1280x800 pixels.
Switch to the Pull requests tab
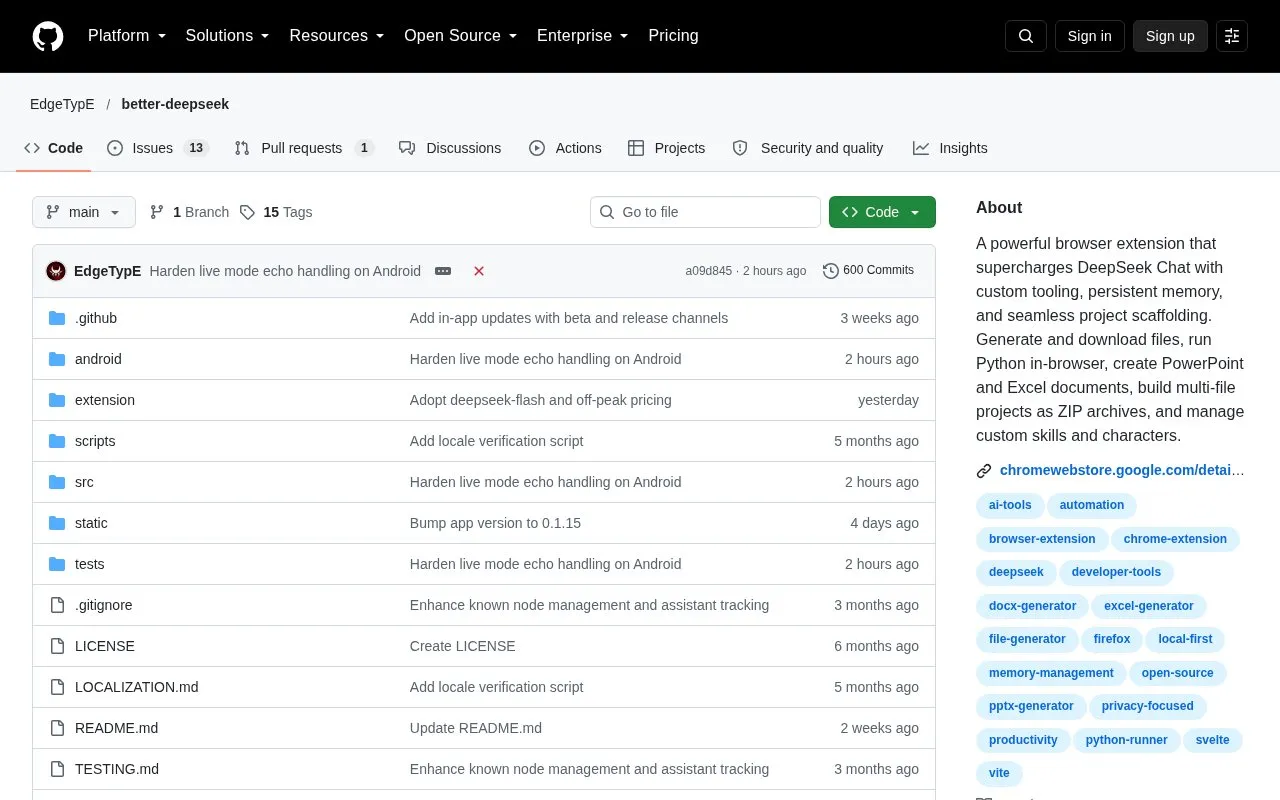304,148
